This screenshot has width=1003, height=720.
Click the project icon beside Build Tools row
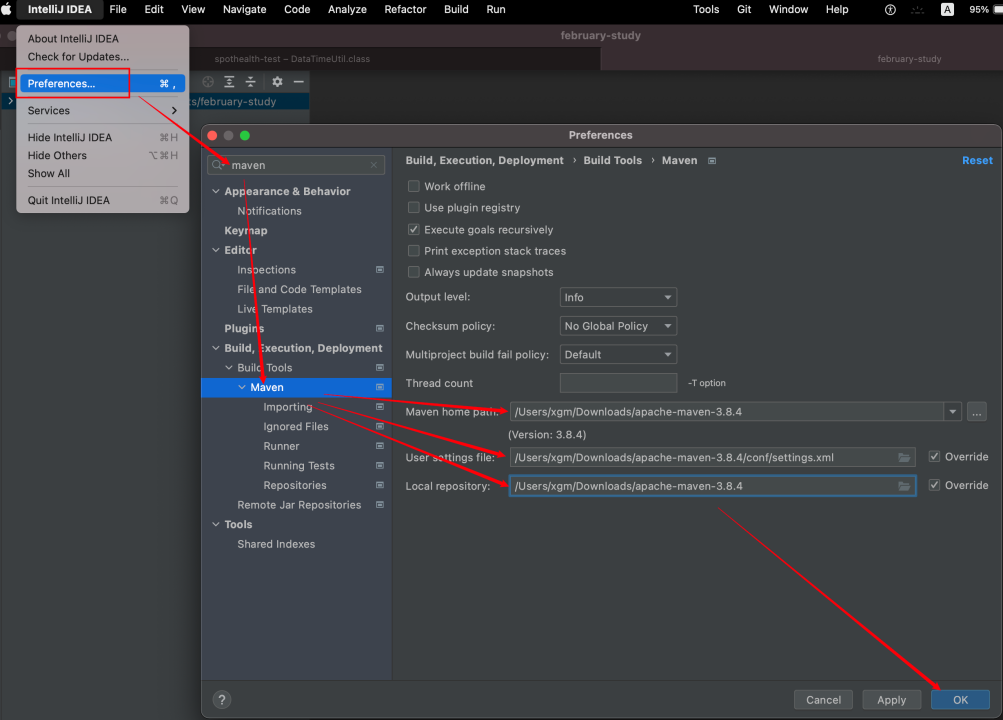[380, 368]
